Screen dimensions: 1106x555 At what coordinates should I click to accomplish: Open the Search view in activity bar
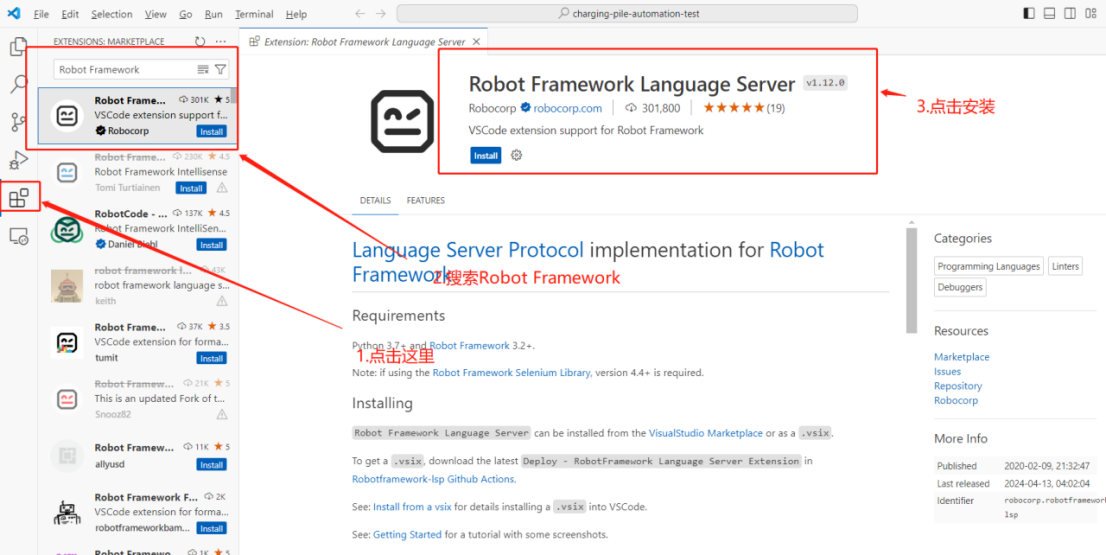18,85
